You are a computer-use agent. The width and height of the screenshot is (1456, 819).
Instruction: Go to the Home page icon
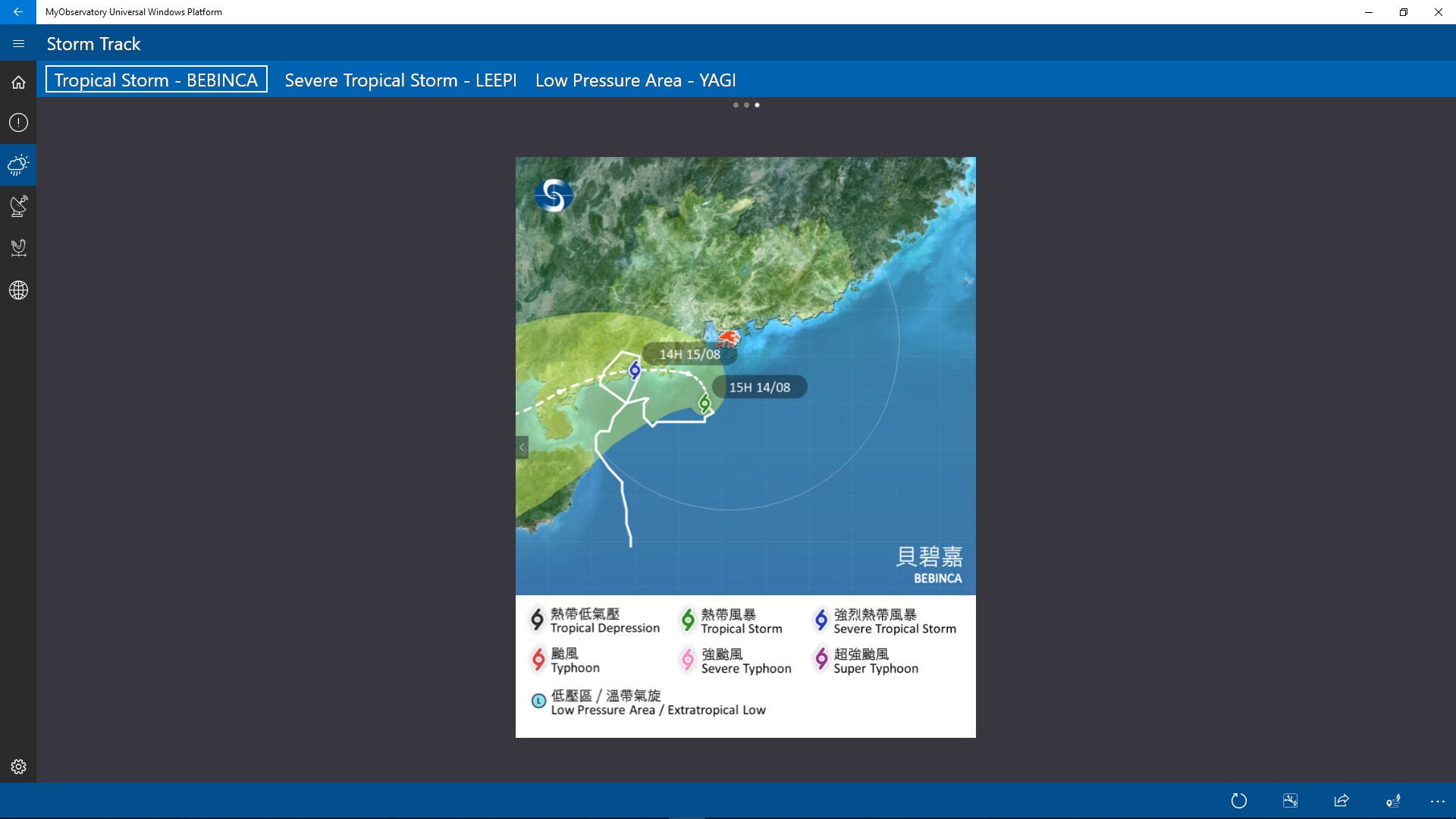coord(18,82)
